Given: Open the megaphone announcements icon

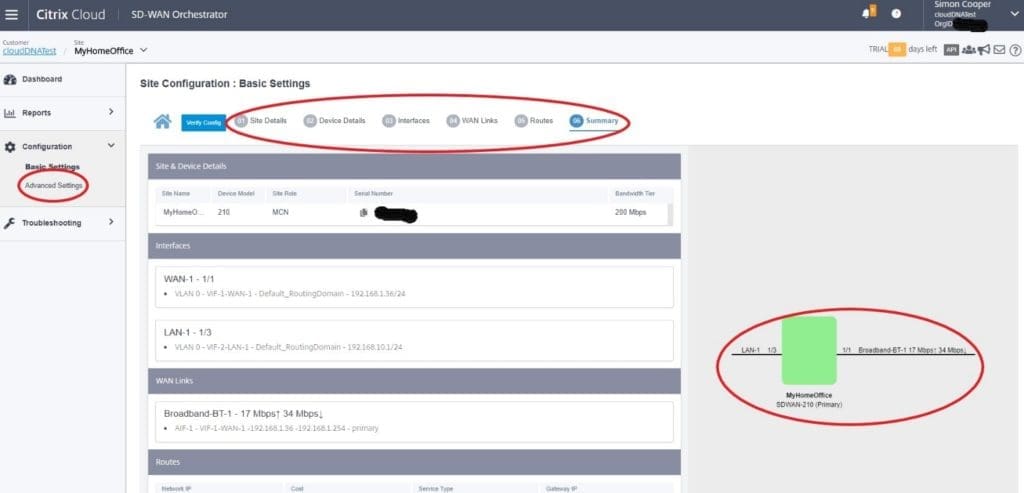Looking at the screenshot, I should pos(984,50).
